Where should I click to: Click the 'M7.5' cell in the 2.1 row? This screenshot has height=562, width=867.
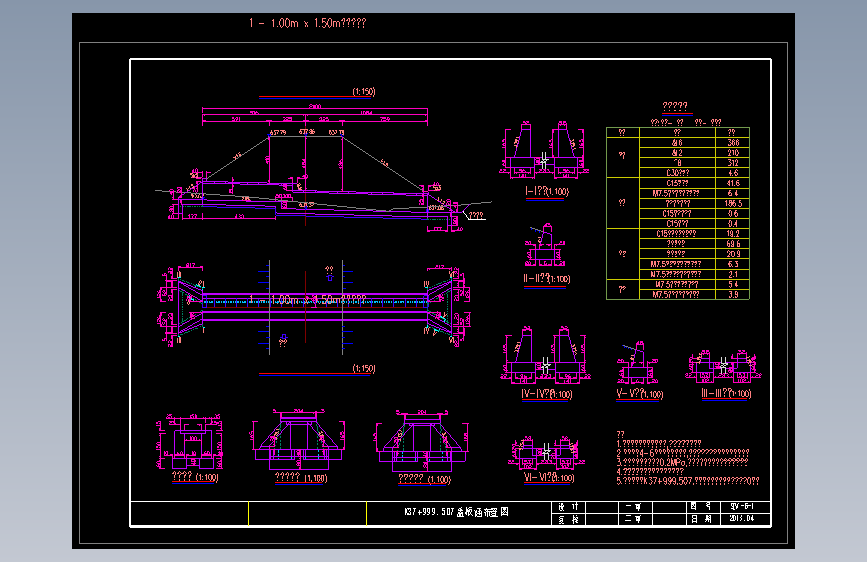[x=677, y=274]
